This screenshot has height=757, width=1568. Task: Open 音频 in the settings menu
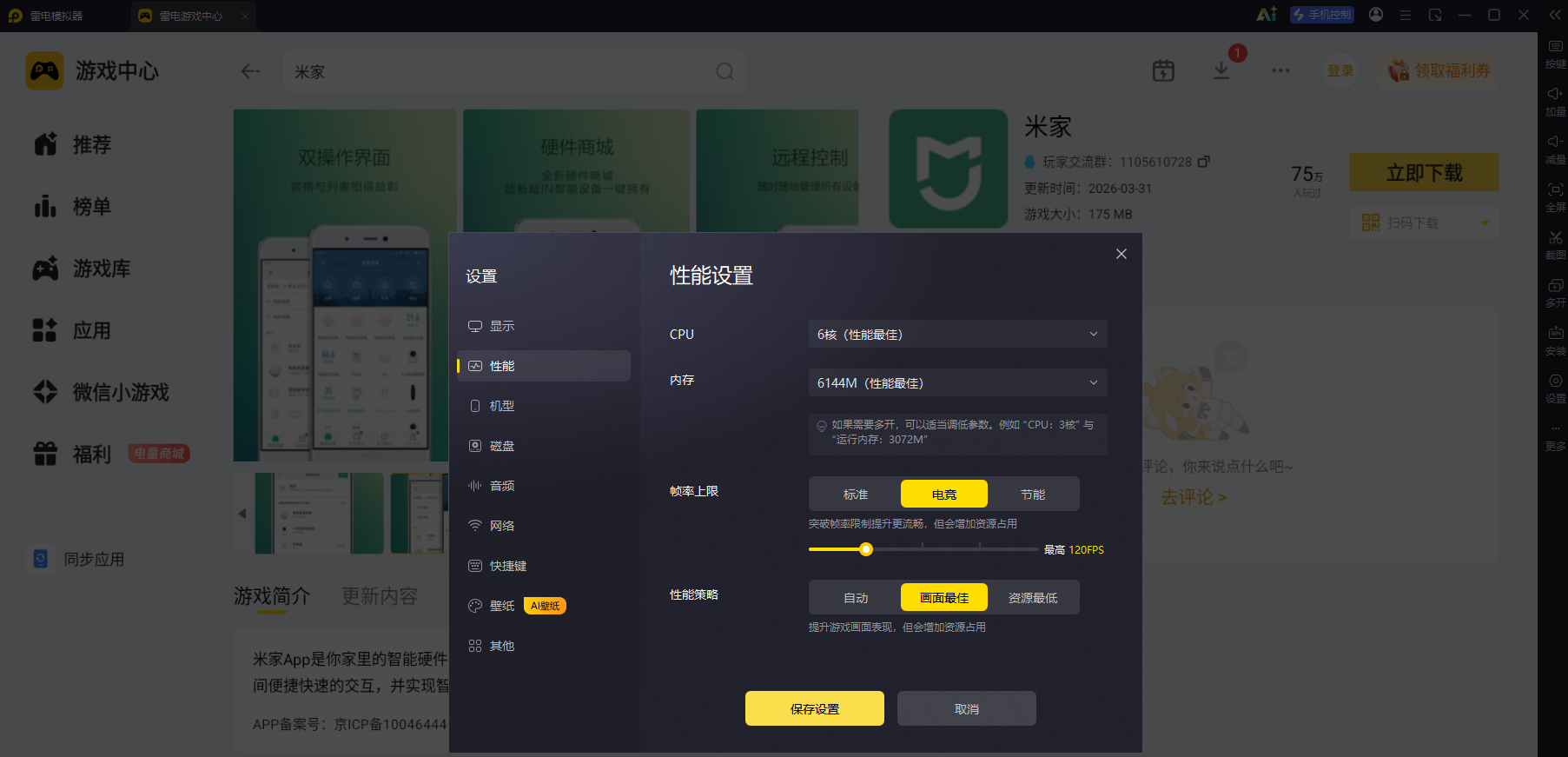coord(544,486)
